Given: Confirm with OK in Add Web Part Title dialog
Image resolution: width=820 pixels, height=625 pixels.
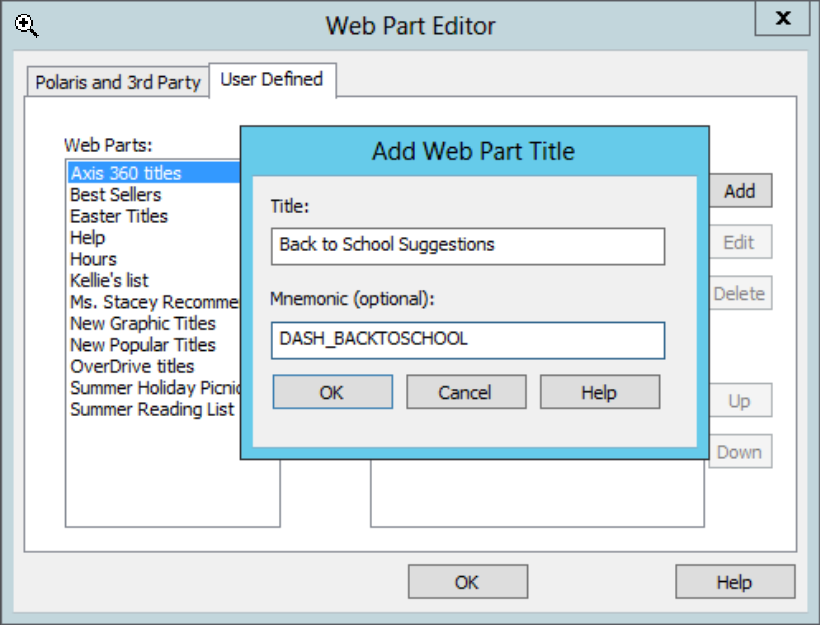Looking at the screenshot, I should (332, 393).
